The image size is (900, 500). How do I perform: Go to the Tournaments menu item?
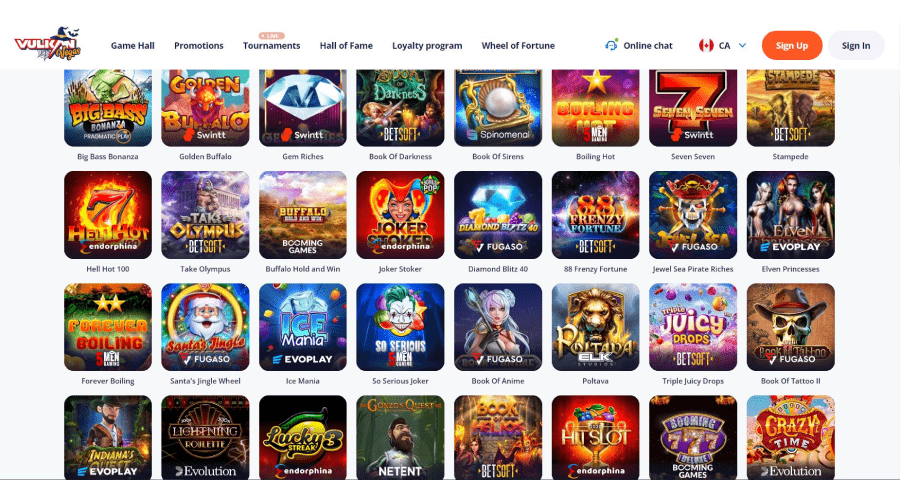pos(271,45)
